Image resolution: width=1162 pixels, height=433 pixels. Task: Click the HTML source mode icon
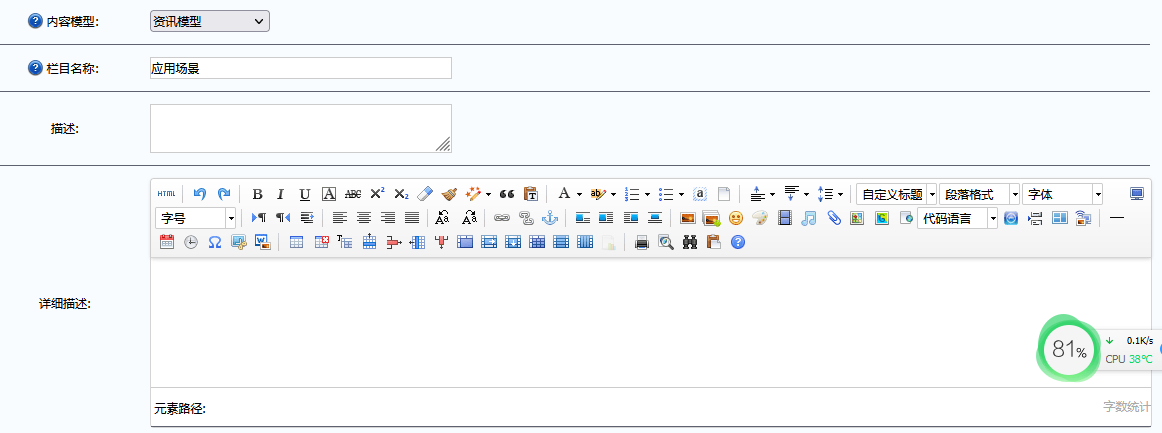coord(166,194)
